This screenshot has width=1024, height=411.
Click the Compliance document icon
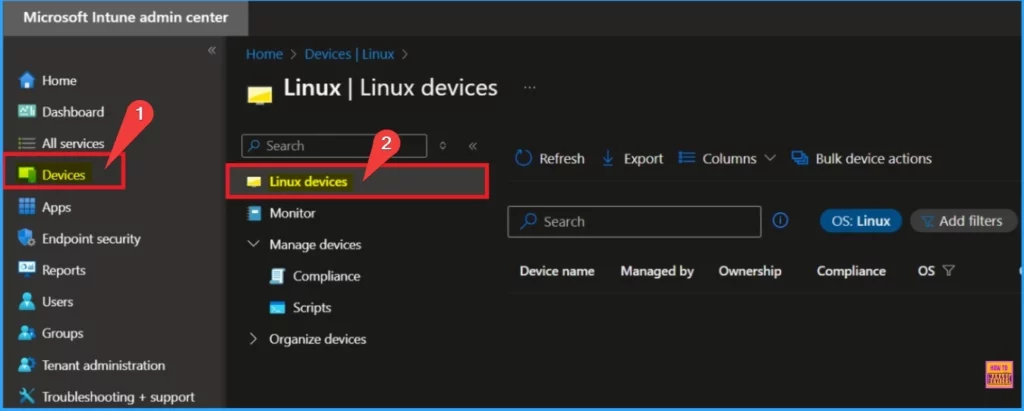pos(277,276)
